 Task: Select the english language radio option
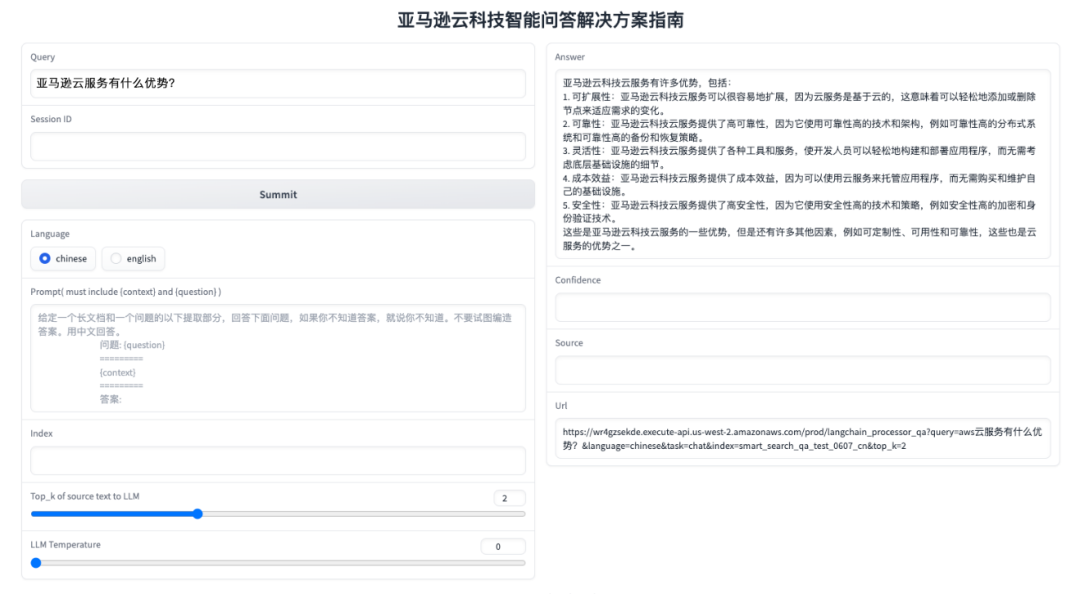134,258
